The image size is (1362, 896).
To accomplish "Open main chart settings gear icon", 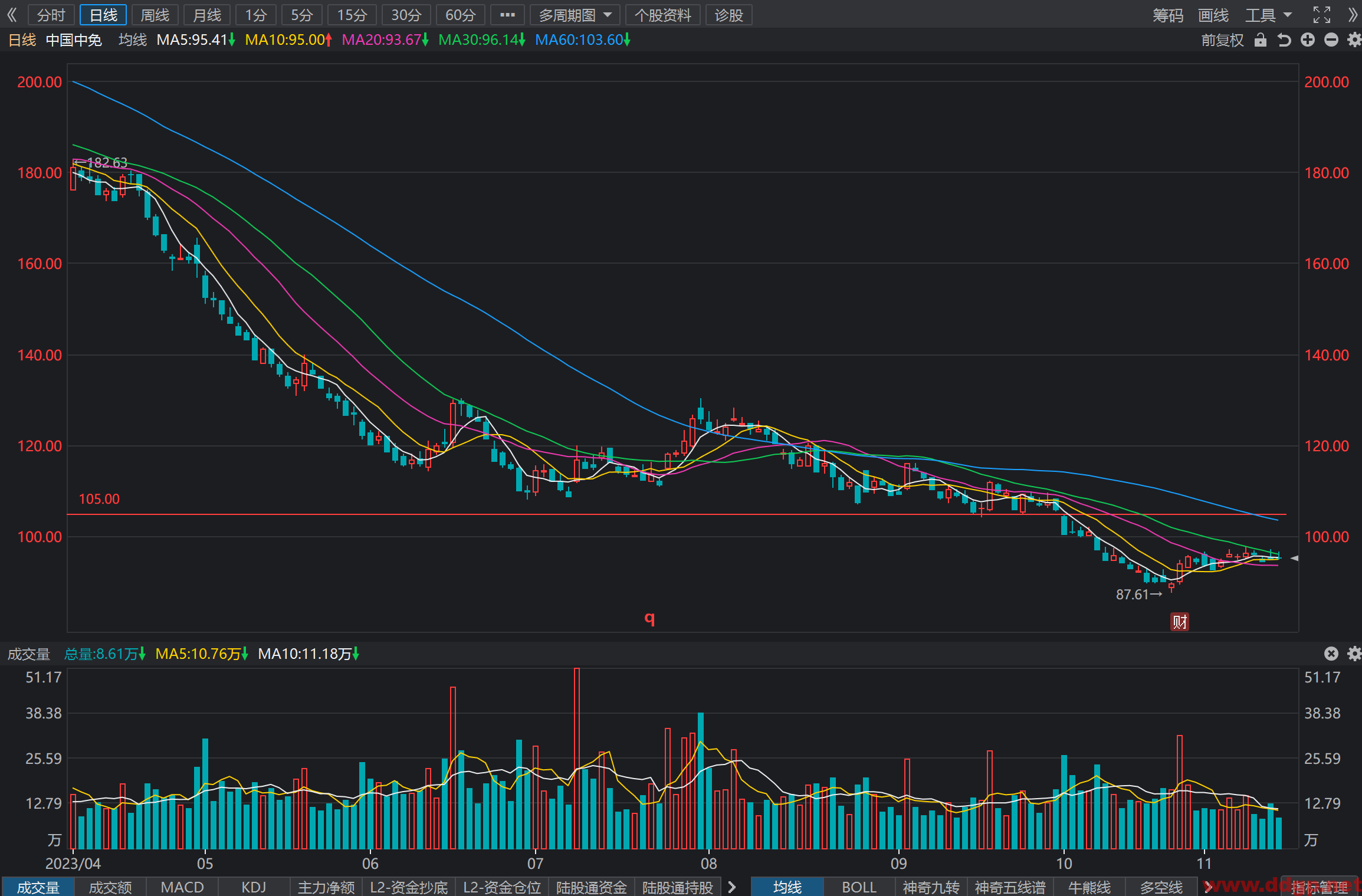I will (x=1354, y=40).
